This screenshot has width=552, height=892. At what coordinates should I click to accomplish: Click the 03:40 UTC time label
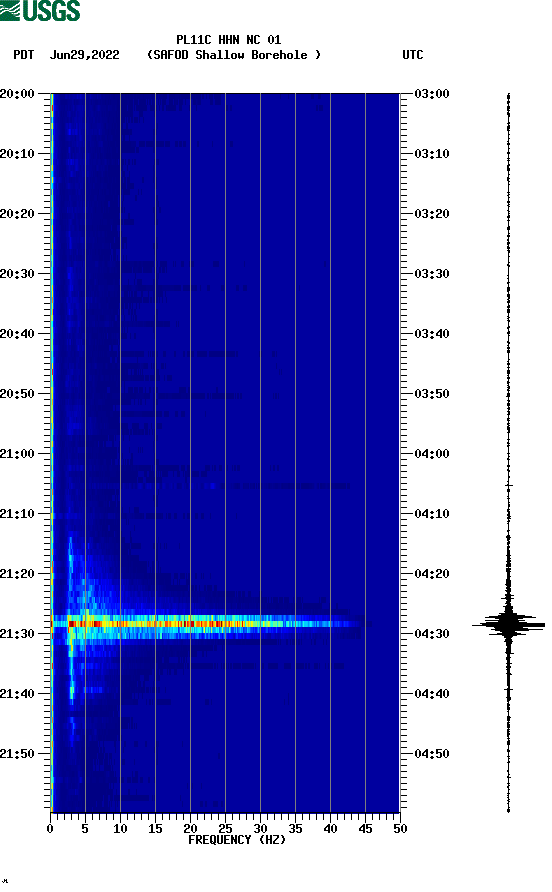coord(432,333)
